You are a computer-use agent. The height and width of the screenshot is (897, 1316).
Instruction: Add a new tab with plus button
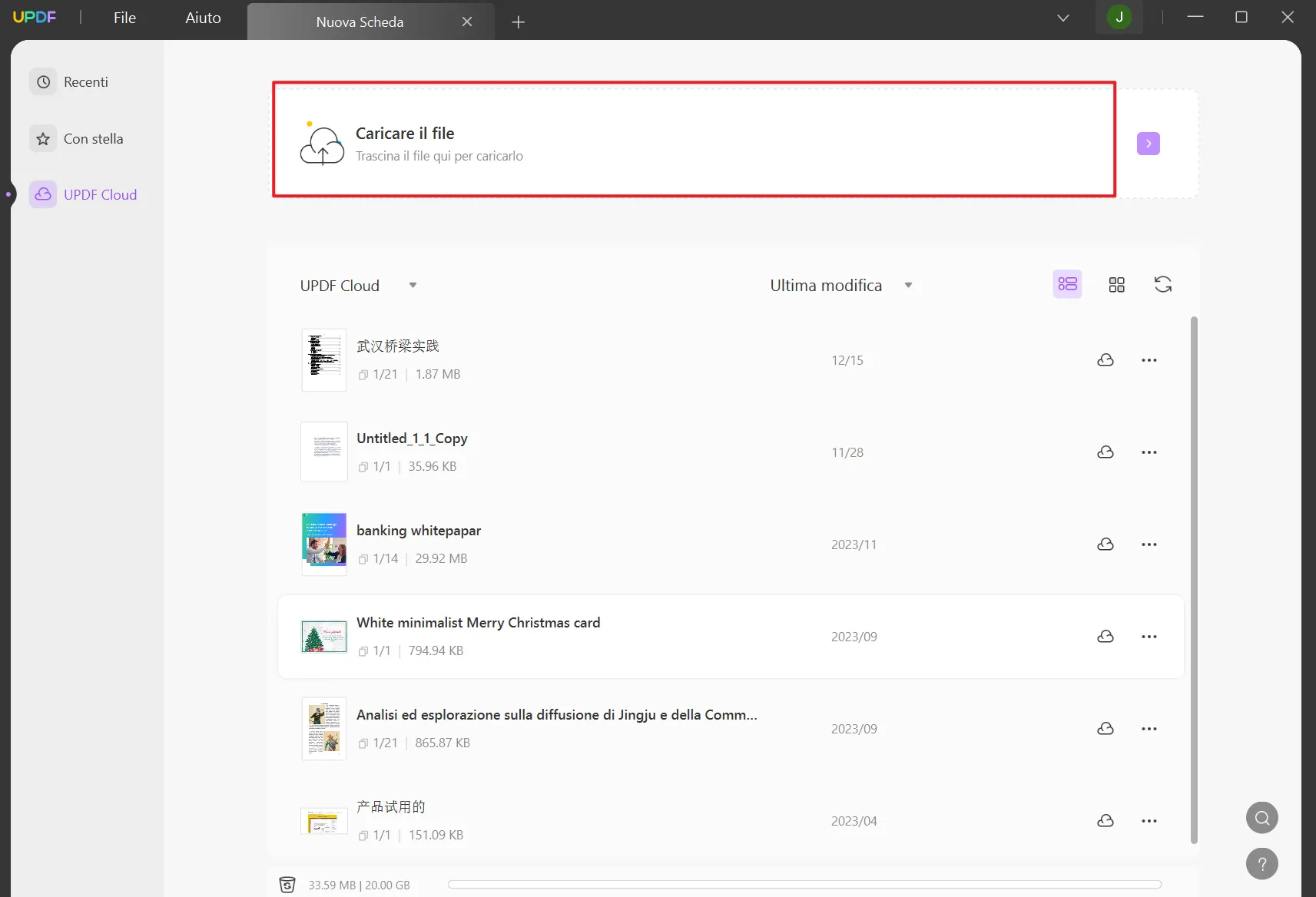click(x=518, y=22)
